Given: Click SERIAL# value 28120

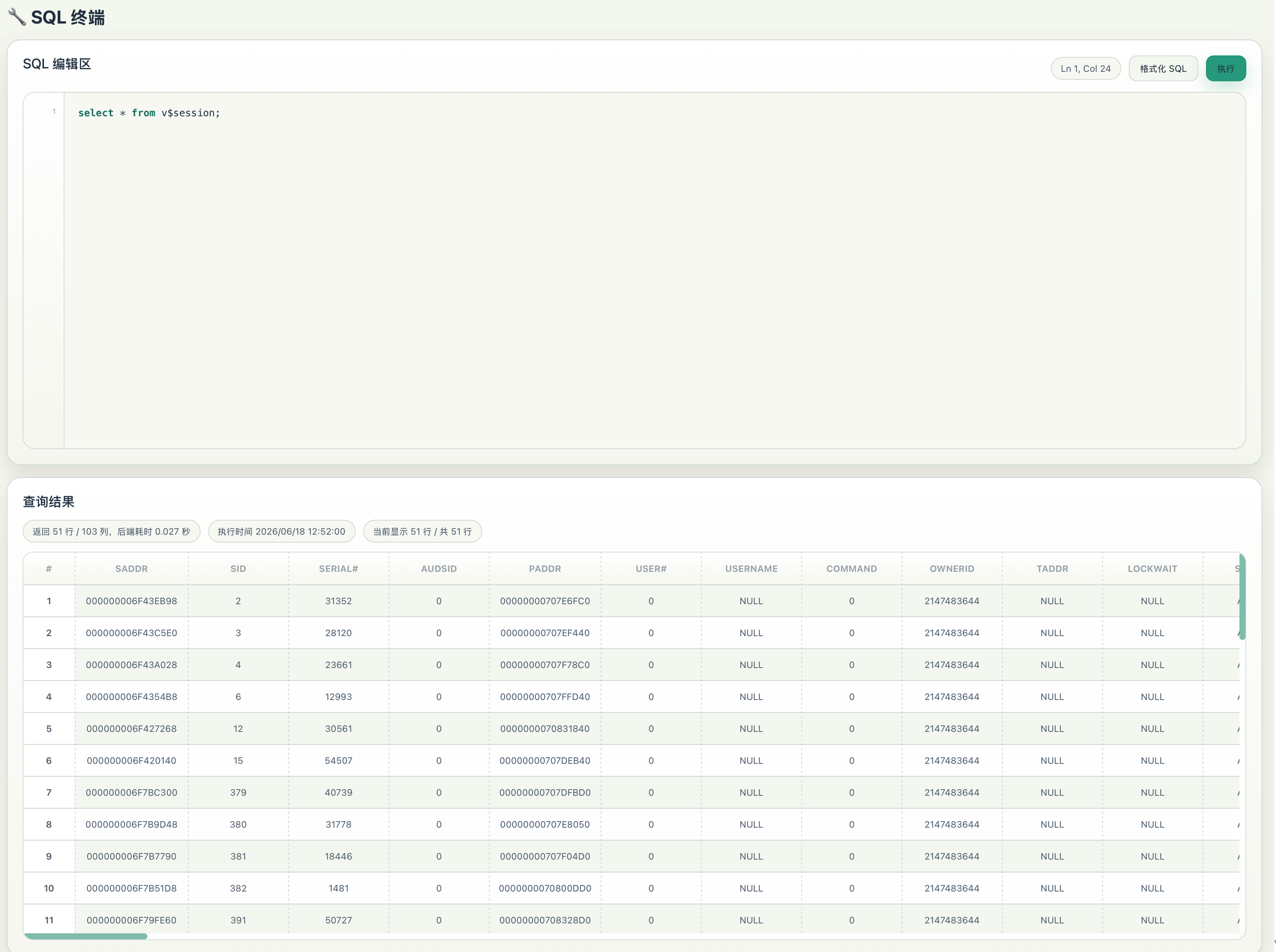Looking at the screenshot, I should (338, 633).
